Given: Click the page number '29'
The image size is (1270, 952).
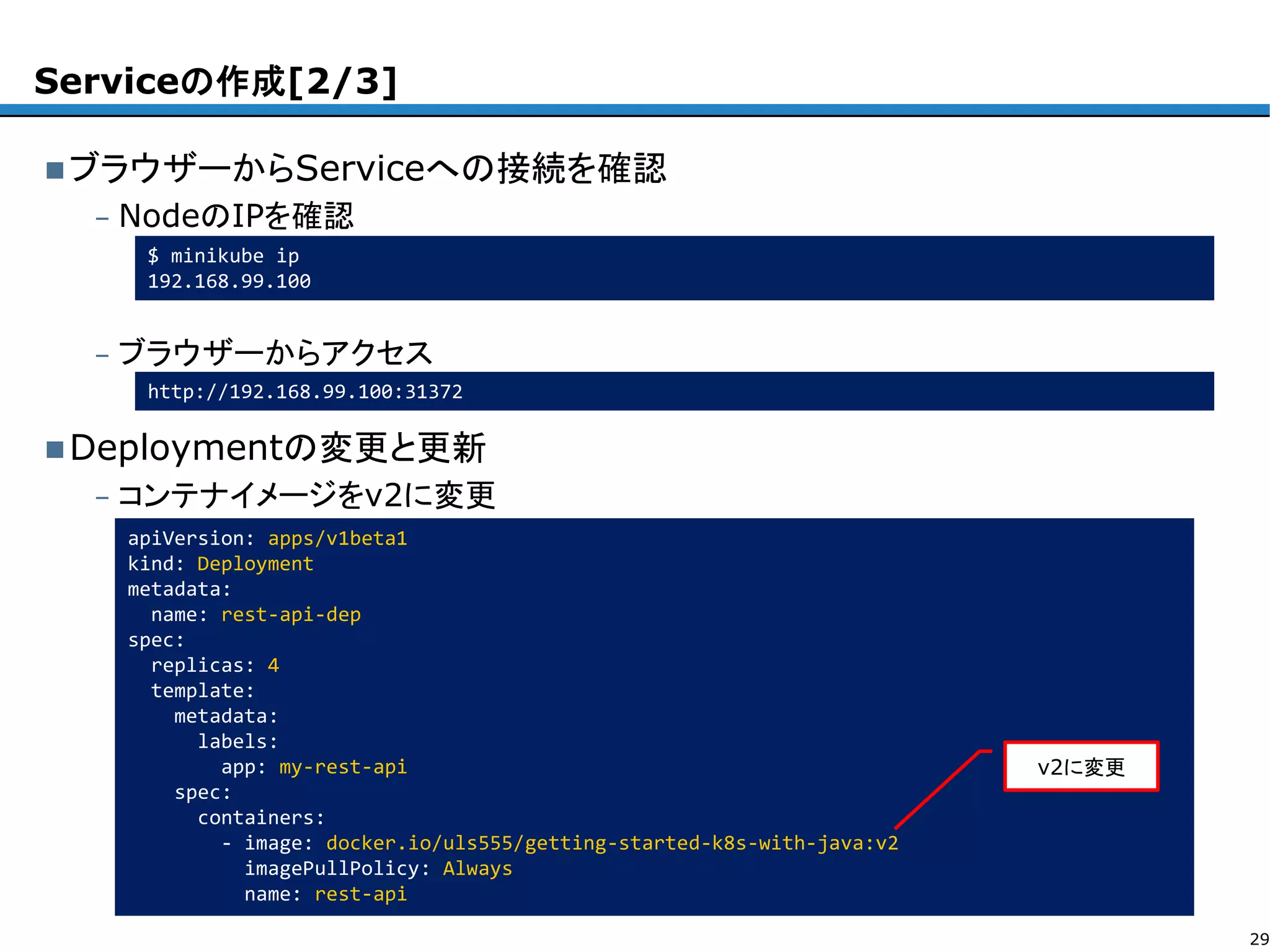Looking at the screenshot, I should (x=1259, y=939).
